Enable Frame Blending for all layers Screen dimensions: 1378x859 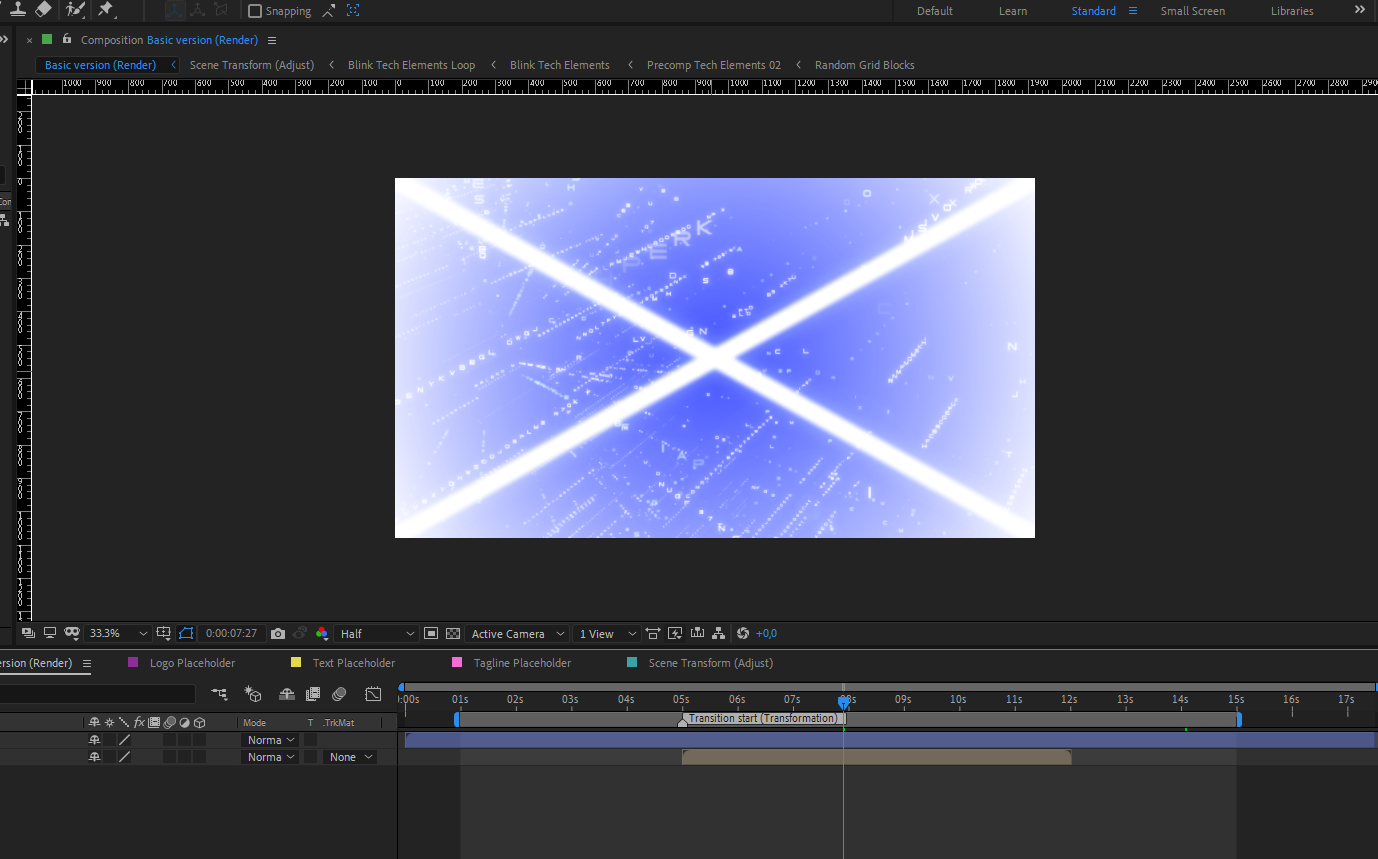pos(313,693)
